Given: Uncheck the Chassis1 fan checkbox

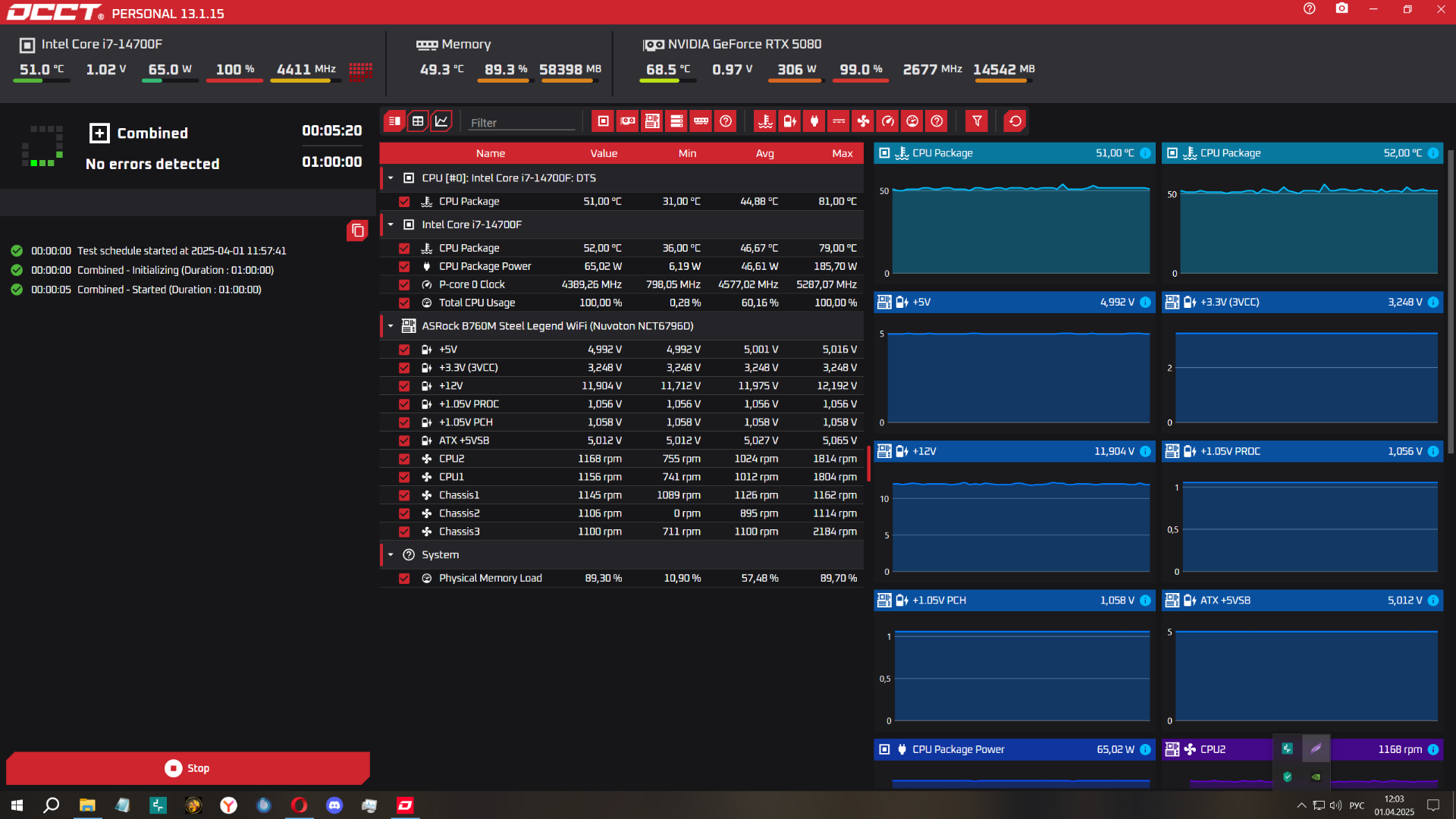Looking at the screenshot, I should coord(404,496).
